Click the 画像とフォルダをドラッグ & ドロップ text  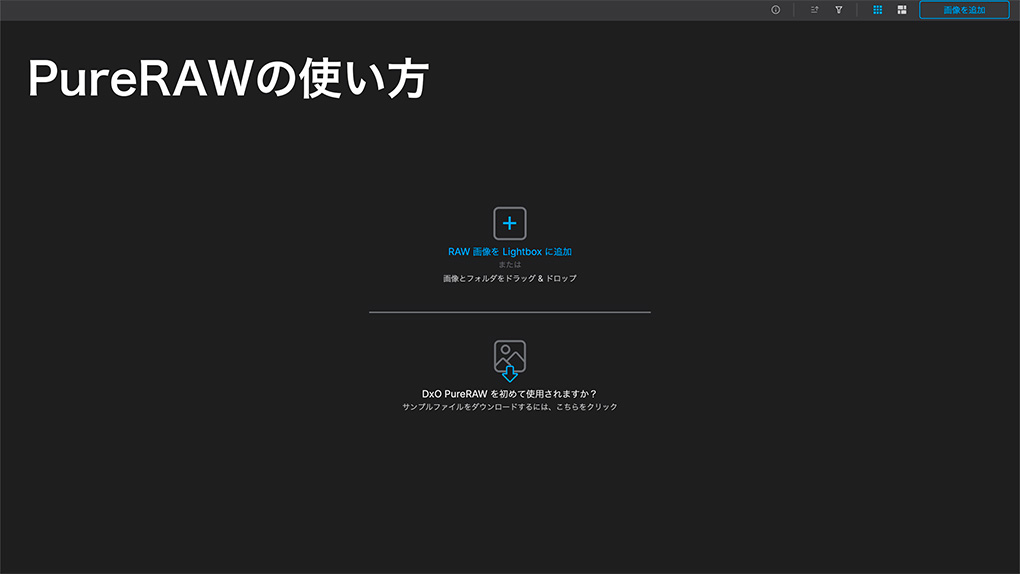click(x=509, y=278)
